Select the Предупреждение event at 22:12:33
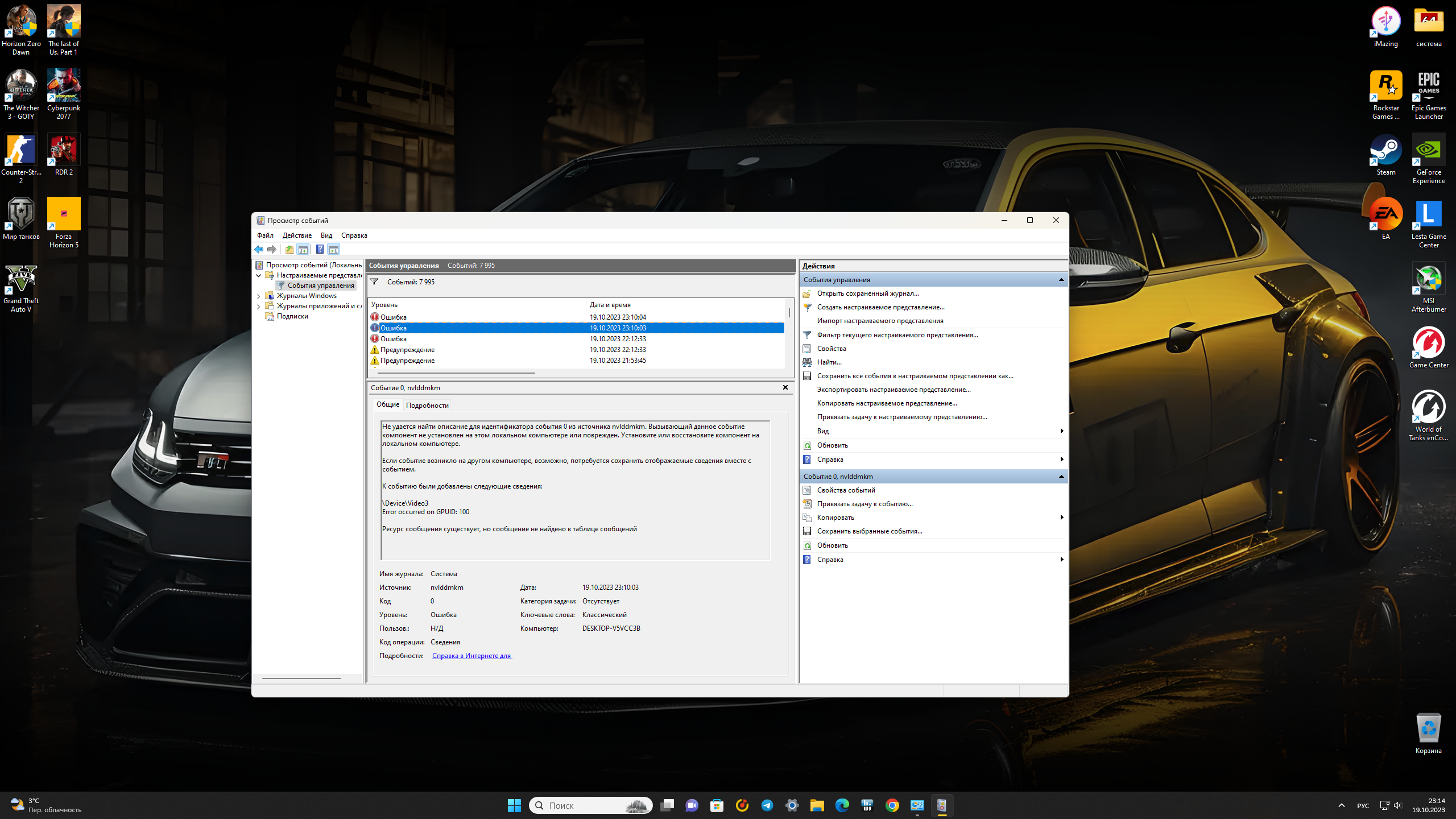 pyautogui.click(x=407, y=350)
